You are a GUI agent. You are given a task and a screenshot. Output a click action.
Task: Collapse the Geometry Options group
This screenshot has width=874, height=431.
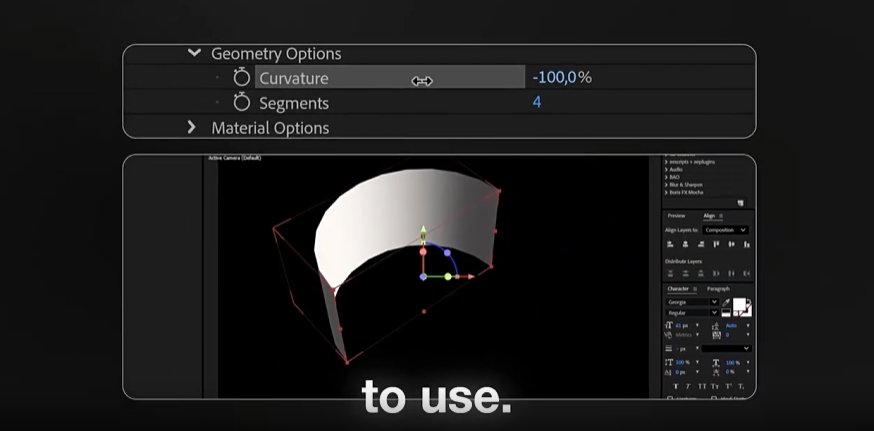(x=194, y=54)
